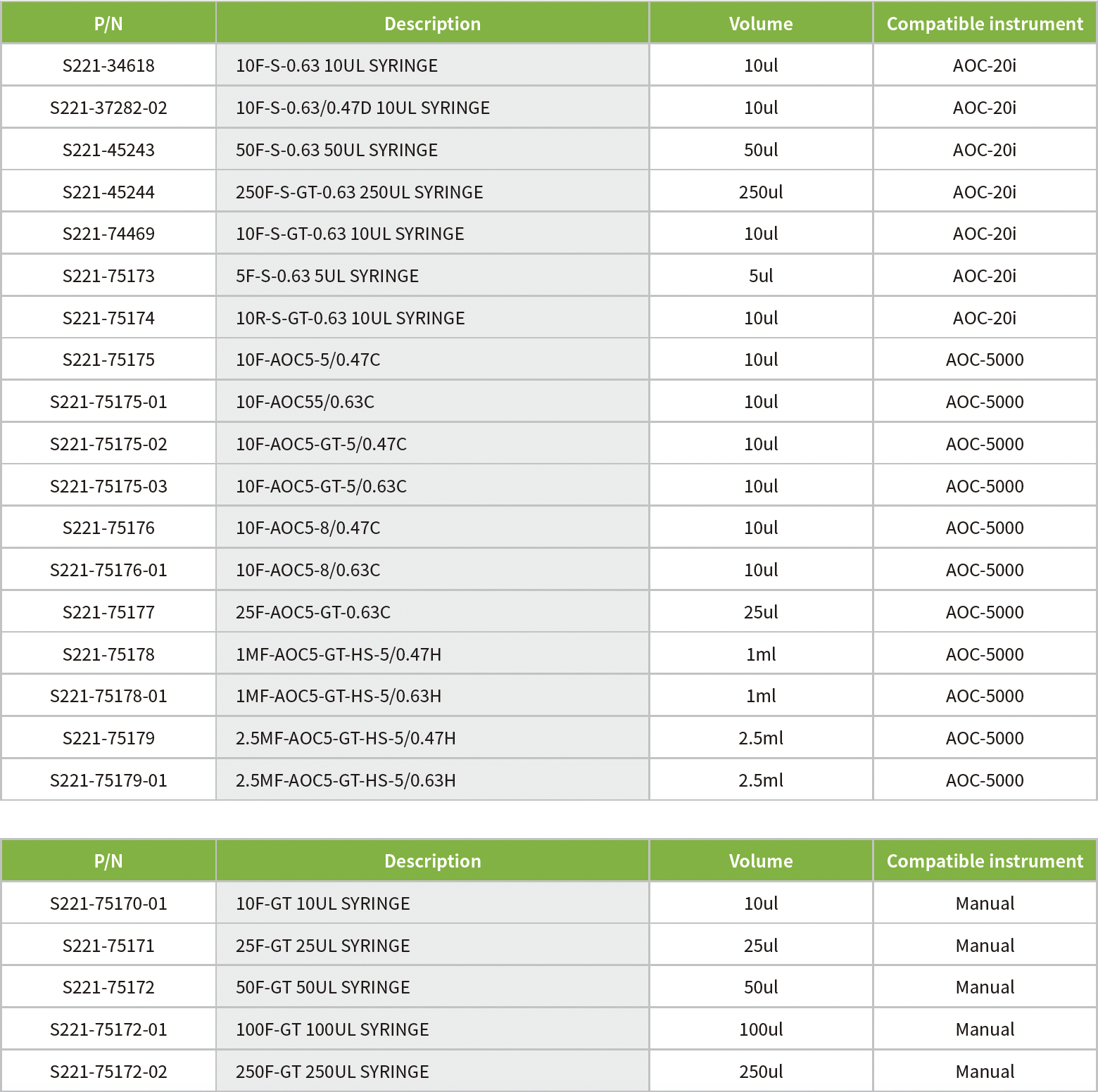Click the 250F-S-GT-0.63 250UL SYRINGE description

[x=359, y=192]
